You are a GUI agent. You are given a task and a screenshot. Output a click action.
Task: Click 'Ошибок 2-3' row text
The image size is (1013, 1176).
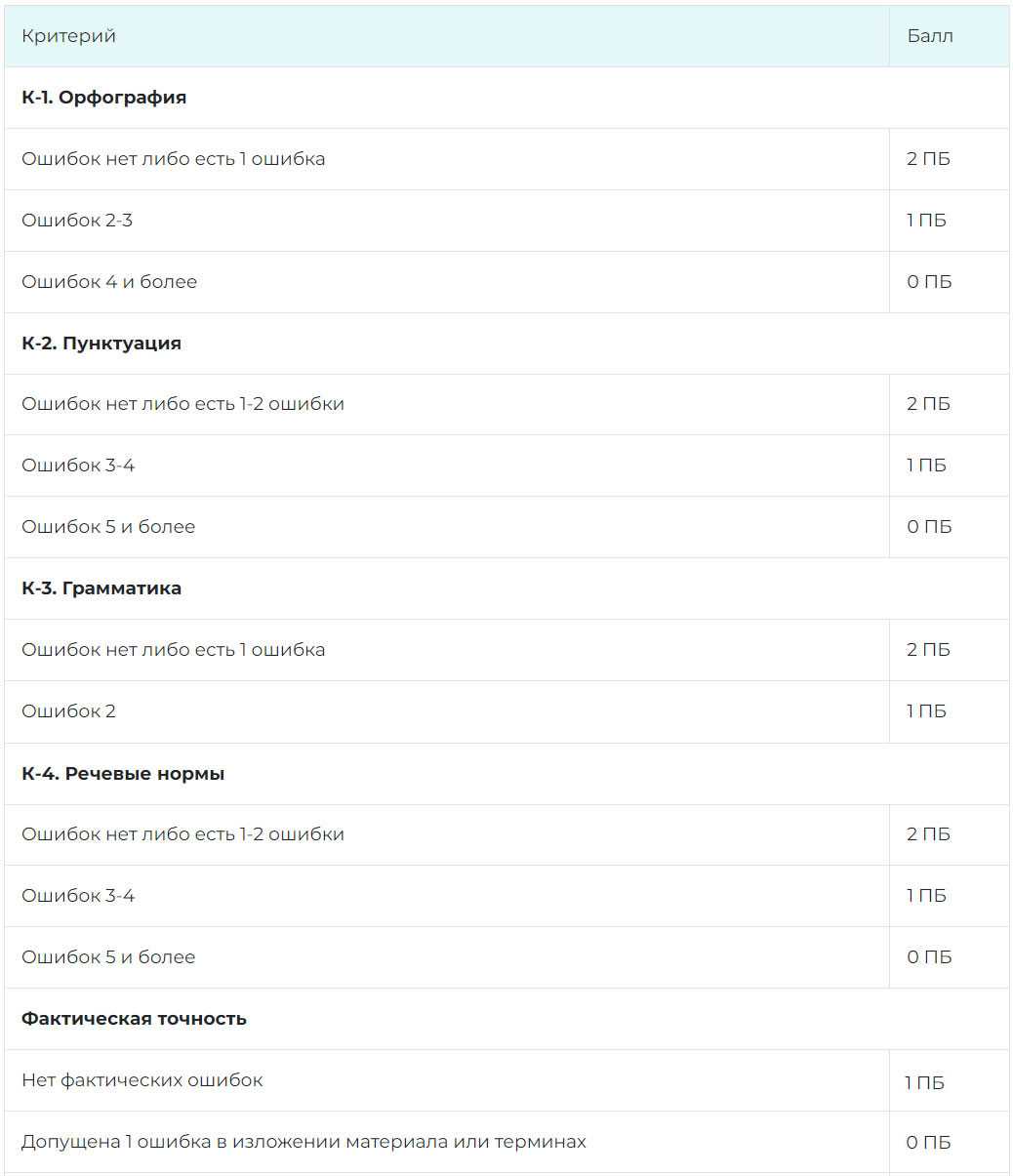(77, 221)
